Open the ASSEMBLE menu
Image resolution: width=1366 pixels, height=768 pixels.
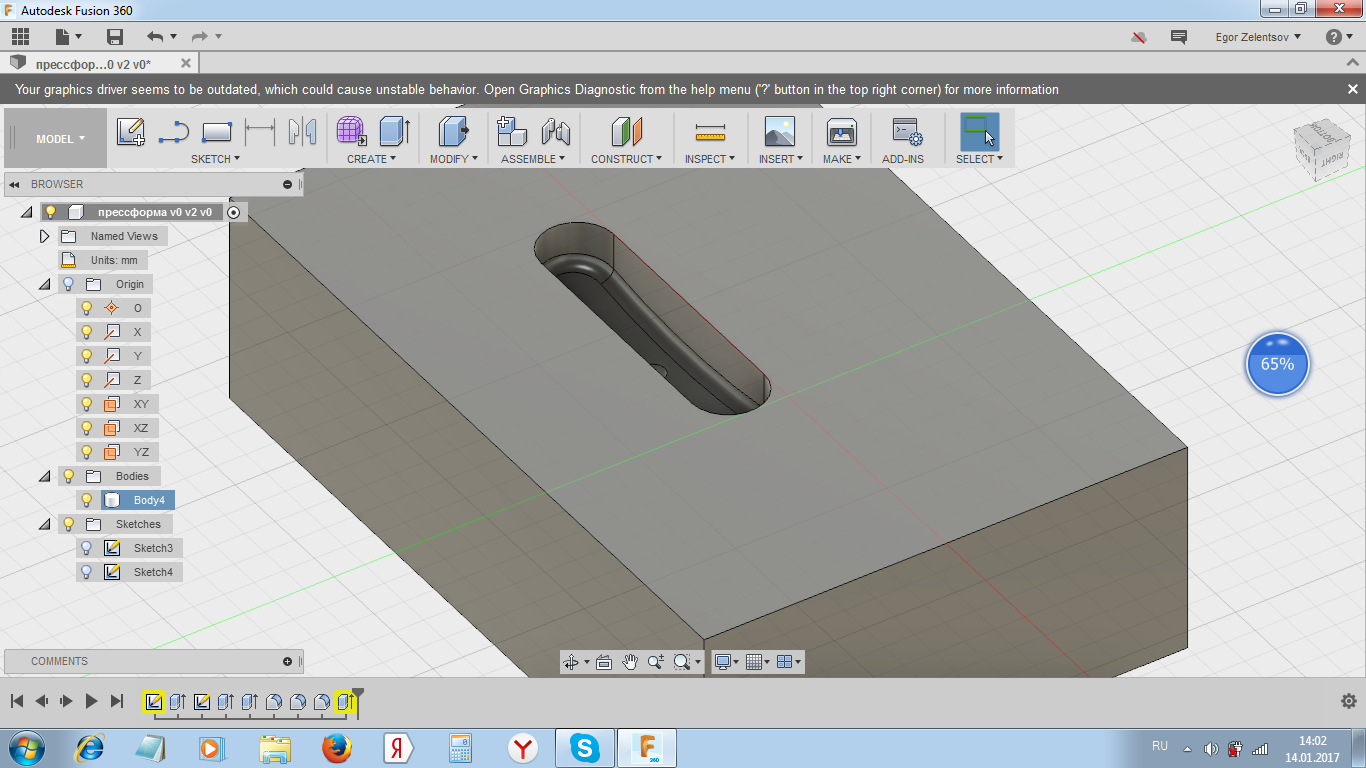533,159
